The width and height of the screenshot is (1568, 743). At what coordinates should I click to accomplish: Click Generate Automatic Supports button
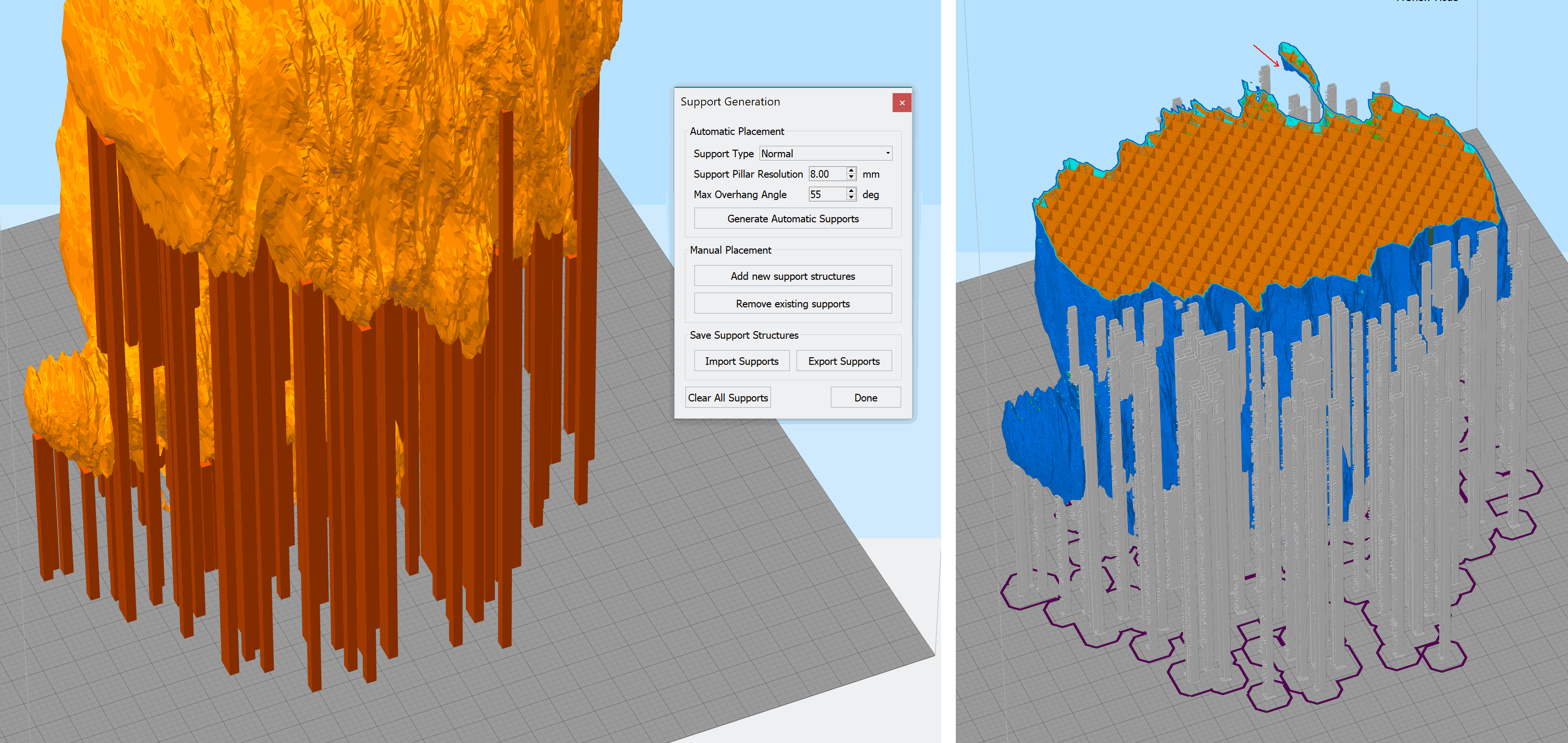pyautogui.click(x=792, y=219)
